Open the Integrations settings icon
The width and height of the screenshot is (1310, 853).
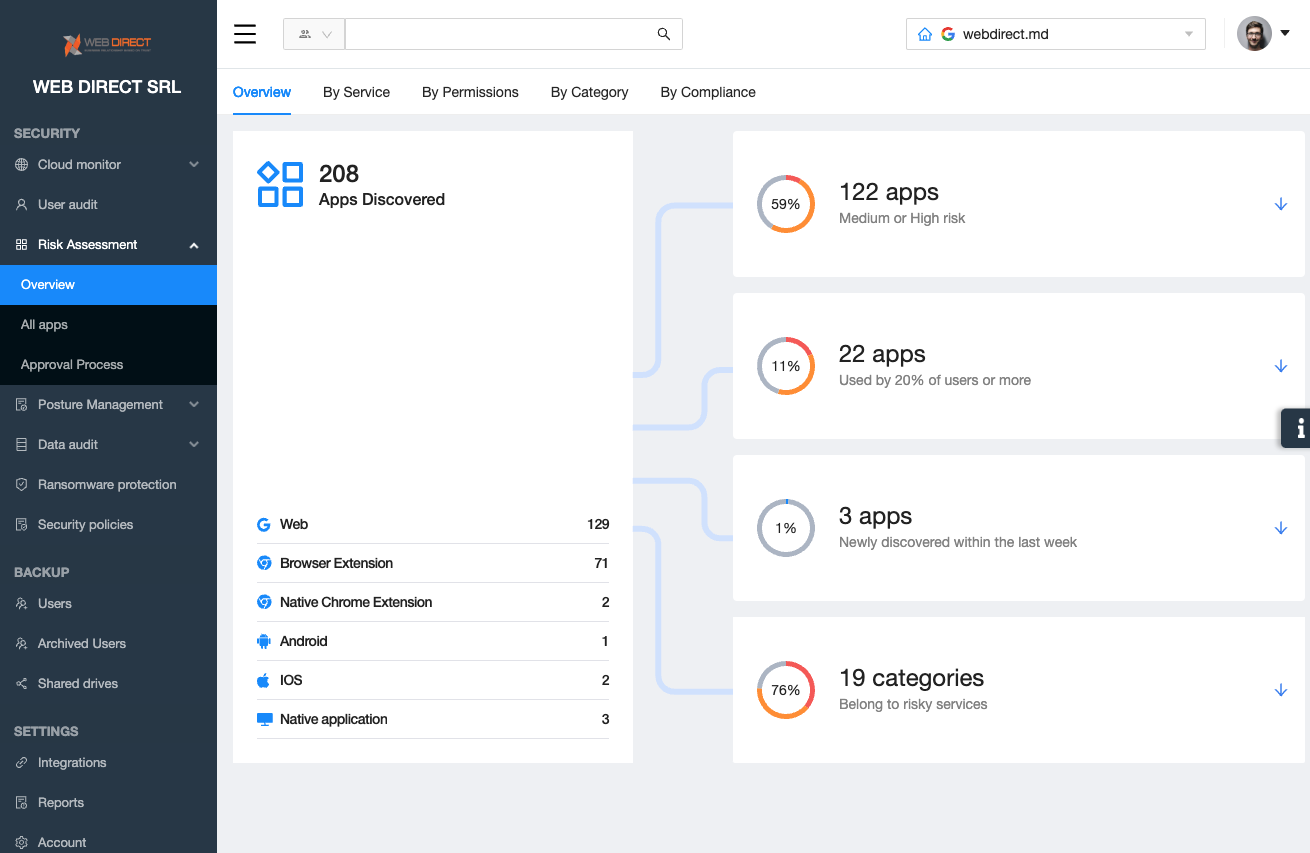click(x=22, y=762)
